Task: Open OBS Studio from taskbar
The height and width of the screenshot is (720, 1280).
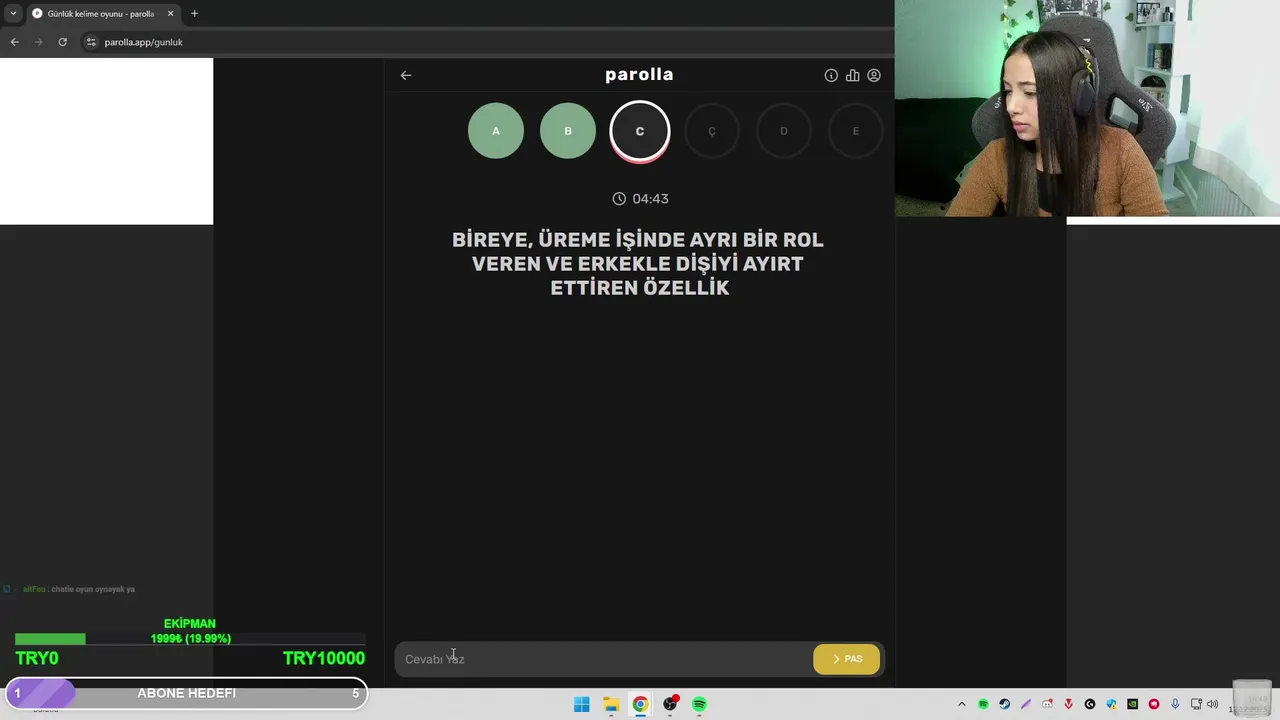Action: [x=670, y=705]
